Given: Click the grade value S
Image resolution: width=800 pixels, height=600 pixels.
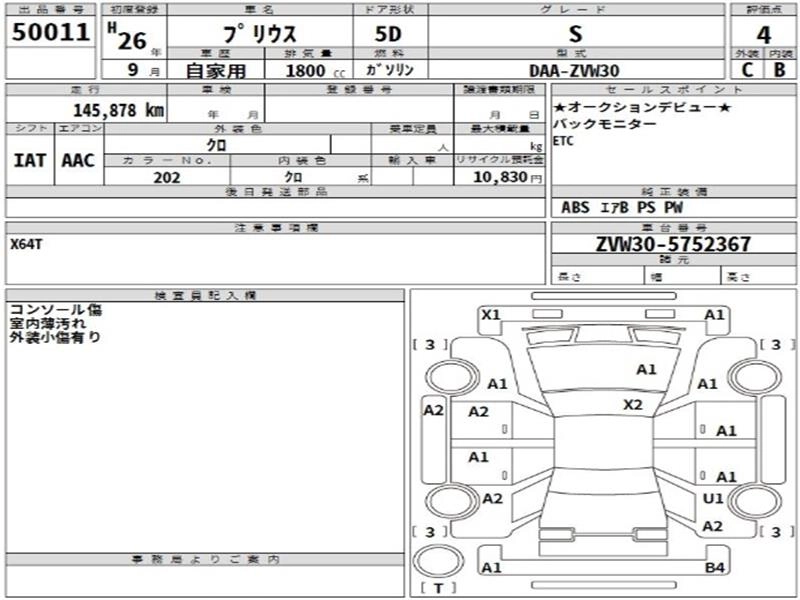Looking at the screenshot, I should click(576, 34).
